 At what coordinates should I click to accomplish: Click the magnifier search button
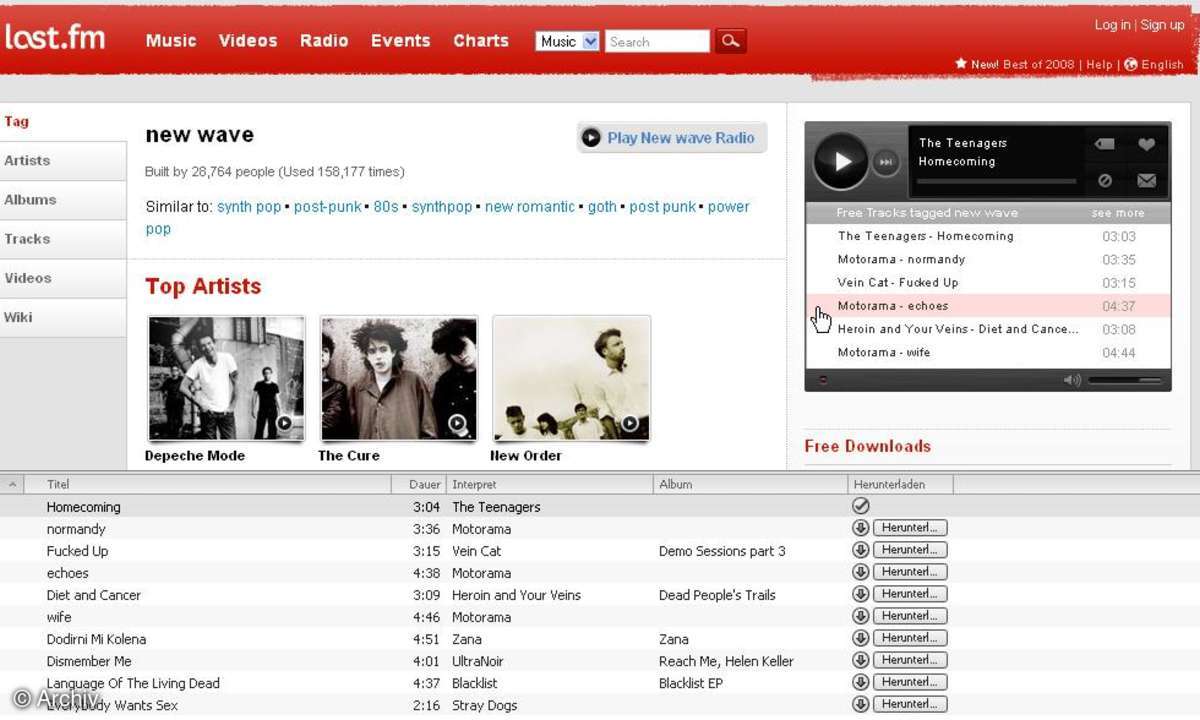click(x=731, y=41)
